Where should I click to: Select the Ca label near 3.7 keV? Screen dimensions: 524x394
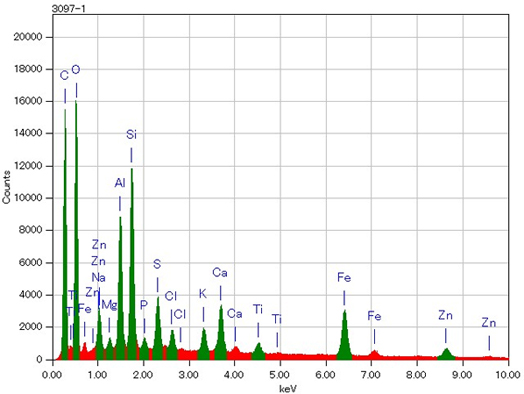coord(220,273)
